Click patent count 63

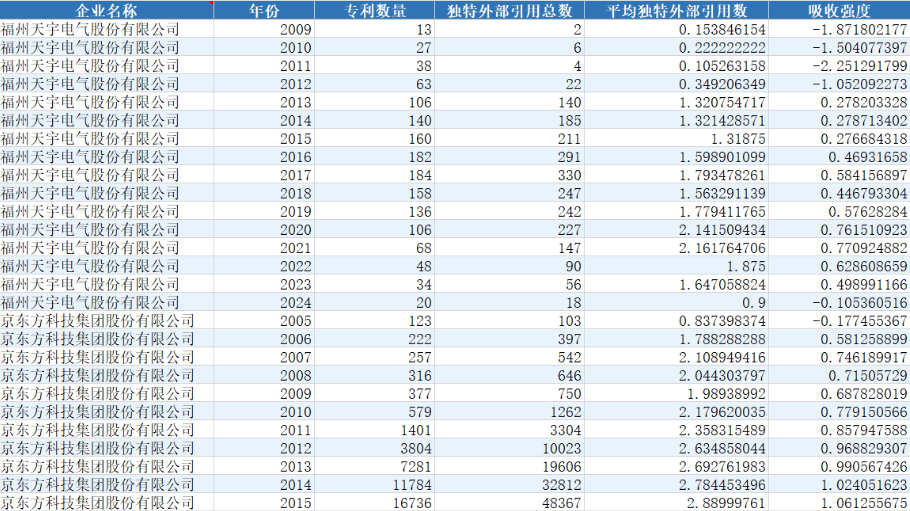click(x=374, y=84)
